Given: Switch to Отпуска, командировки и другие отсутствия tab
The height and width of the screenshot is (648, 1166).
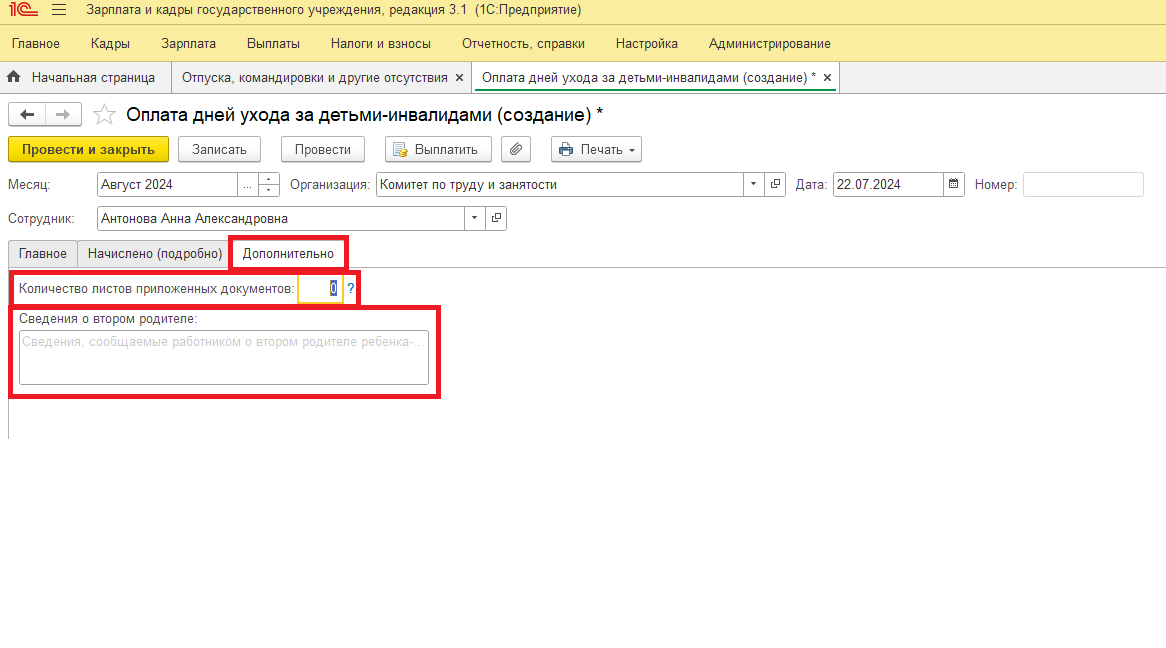Looking at the screenshot, I should tap(315, 77).
